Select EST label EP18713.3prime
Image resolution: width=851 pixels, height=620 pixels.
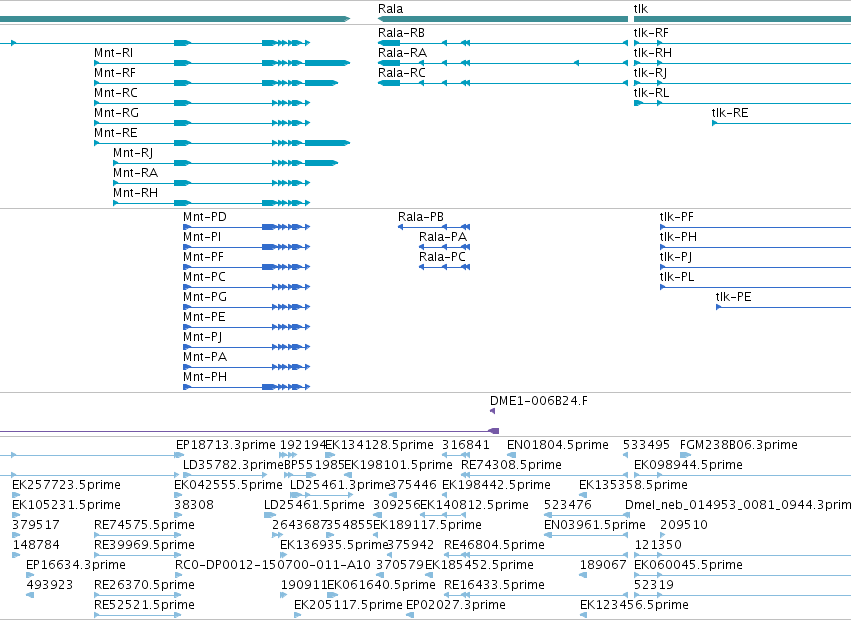point(226,445)
